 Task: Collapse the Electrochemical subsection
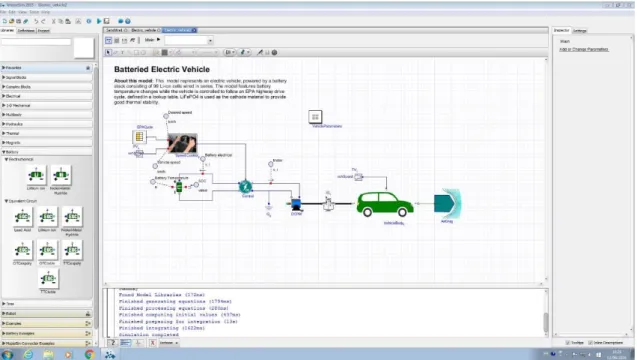click(19, 159)
